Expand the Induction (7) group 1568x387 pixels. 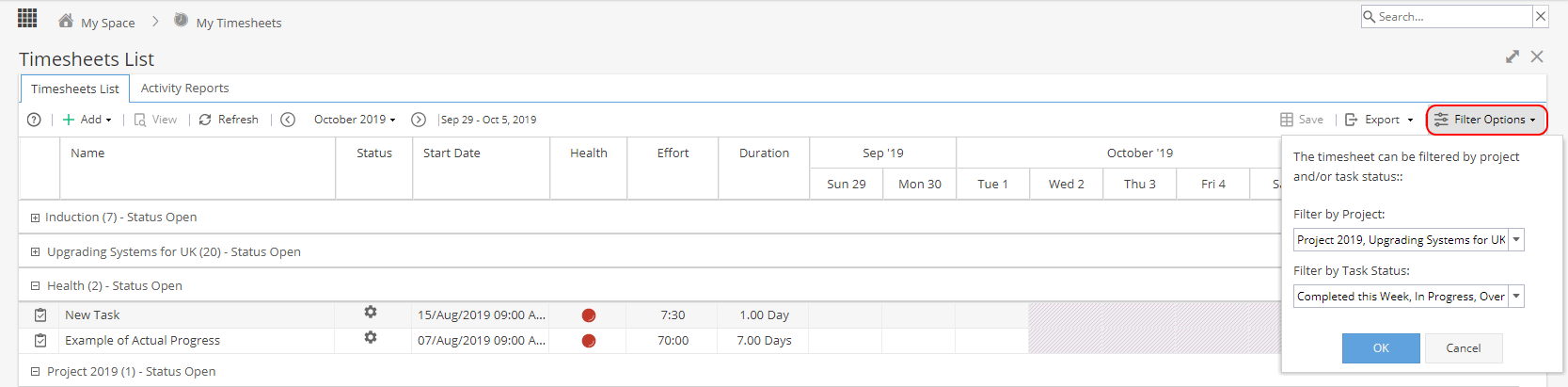(x=35, y=218)
